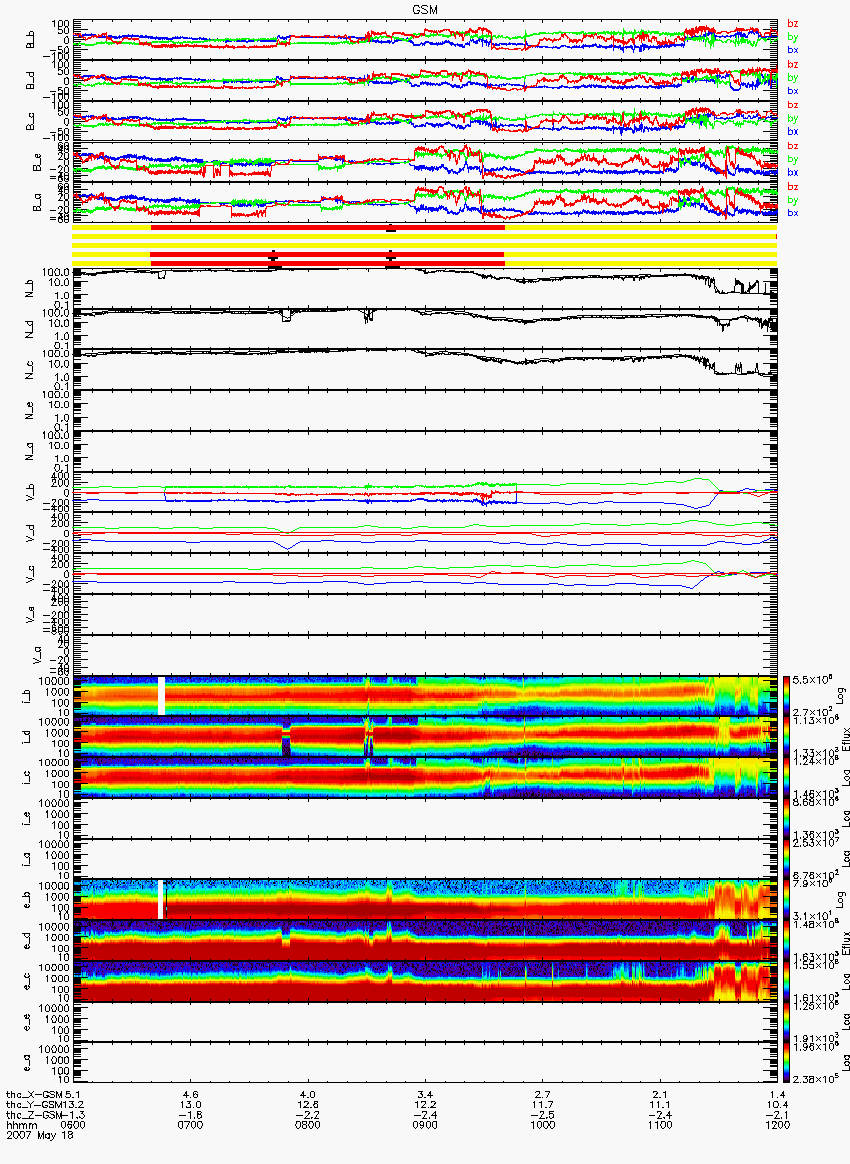Click the -2.5 Z-GSM position value
Screen dimensions: 850x1164
[x=543, y=1114]
